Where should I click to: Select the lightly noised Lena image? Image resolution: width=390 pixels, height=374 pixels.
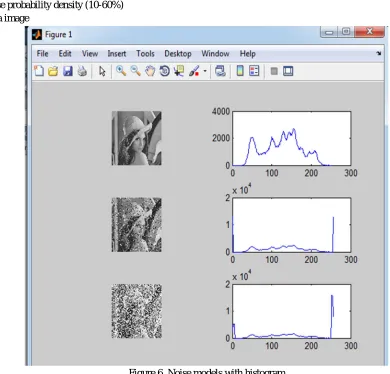[137, 225]
